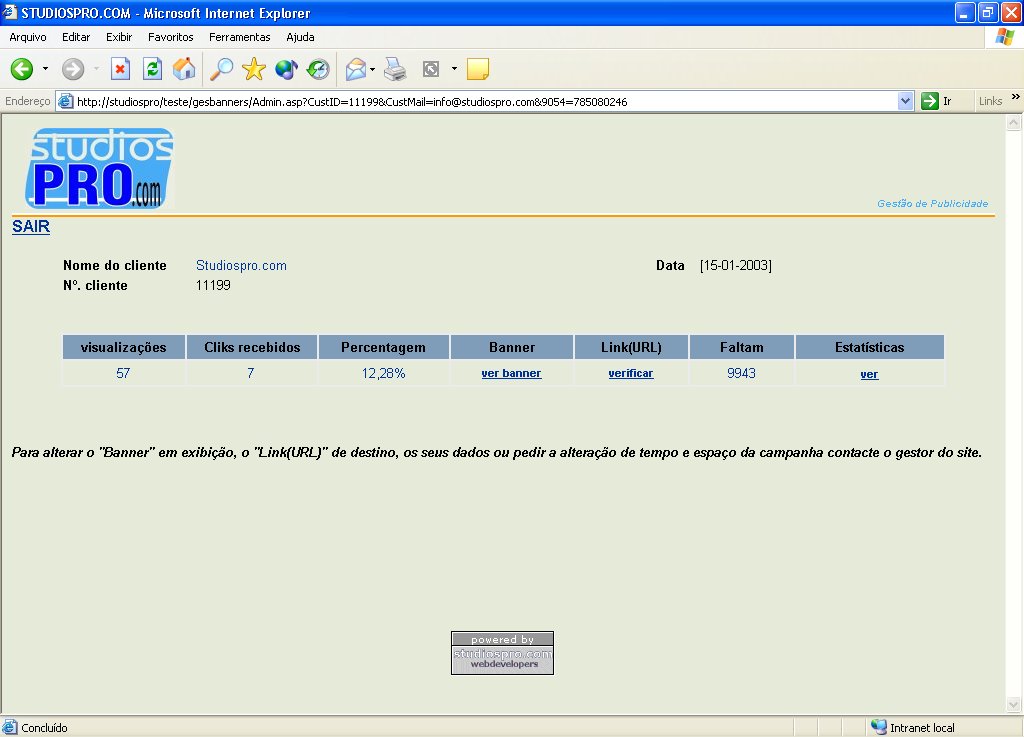This screenshot has height=737, width=1024.
Task: Open the Ferramentas menu
Action: (x=239, y=37)
